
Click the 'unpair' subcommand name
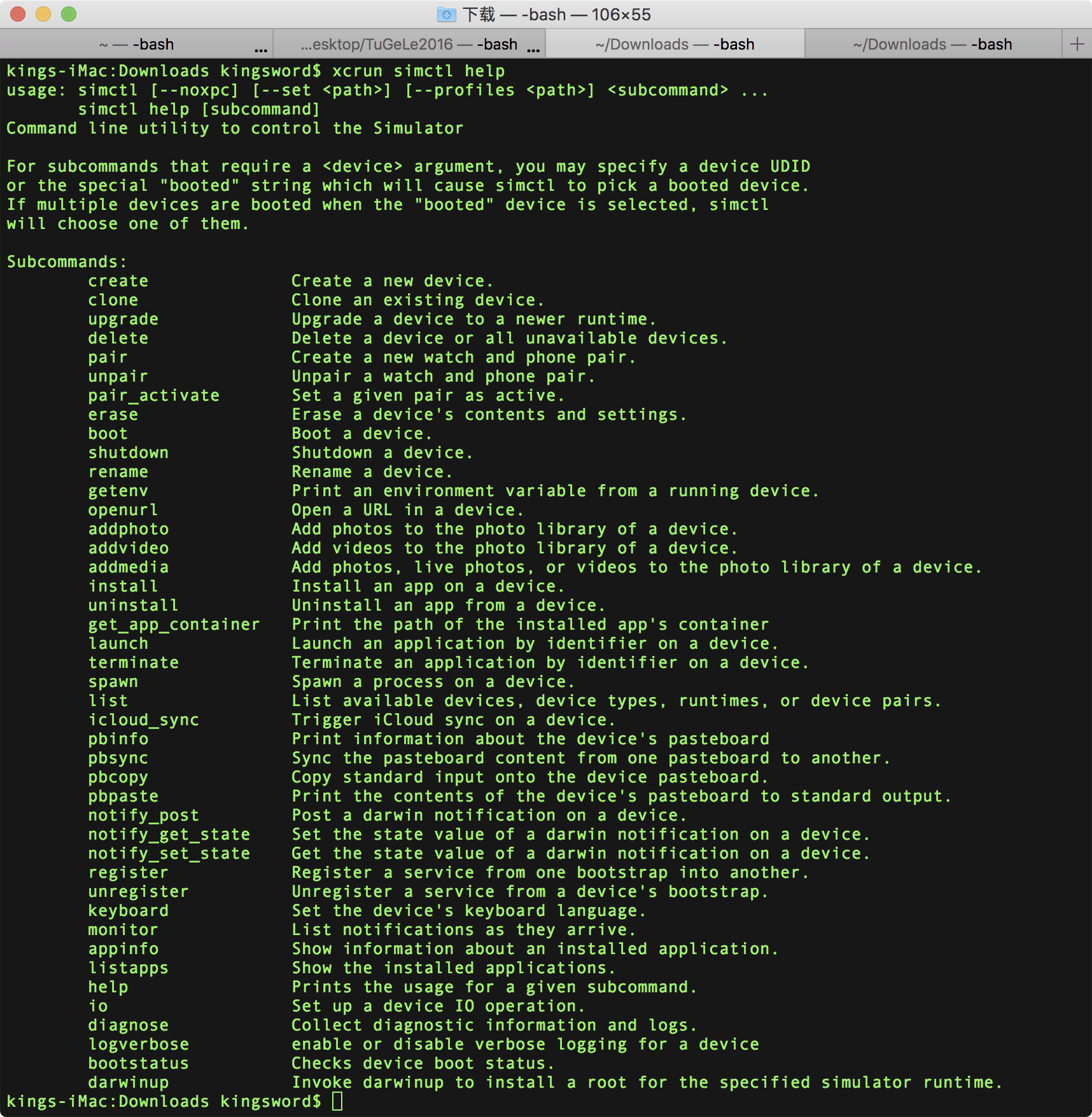(118, 376)
